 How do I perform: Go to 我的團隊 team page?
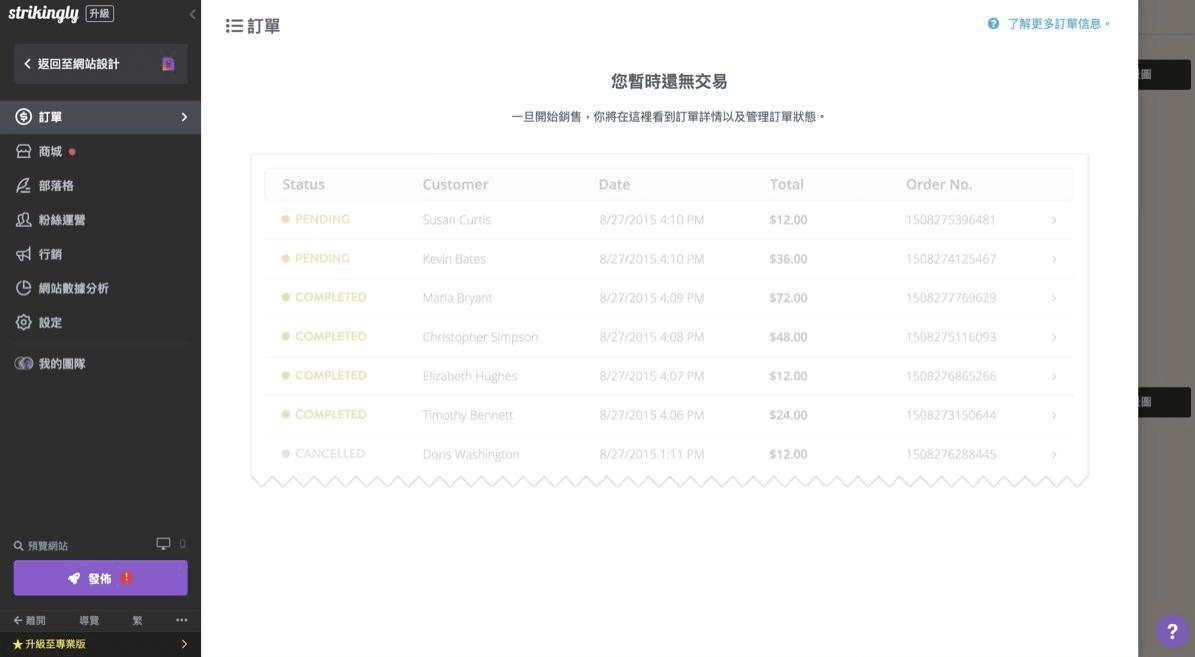coord(61,364)
